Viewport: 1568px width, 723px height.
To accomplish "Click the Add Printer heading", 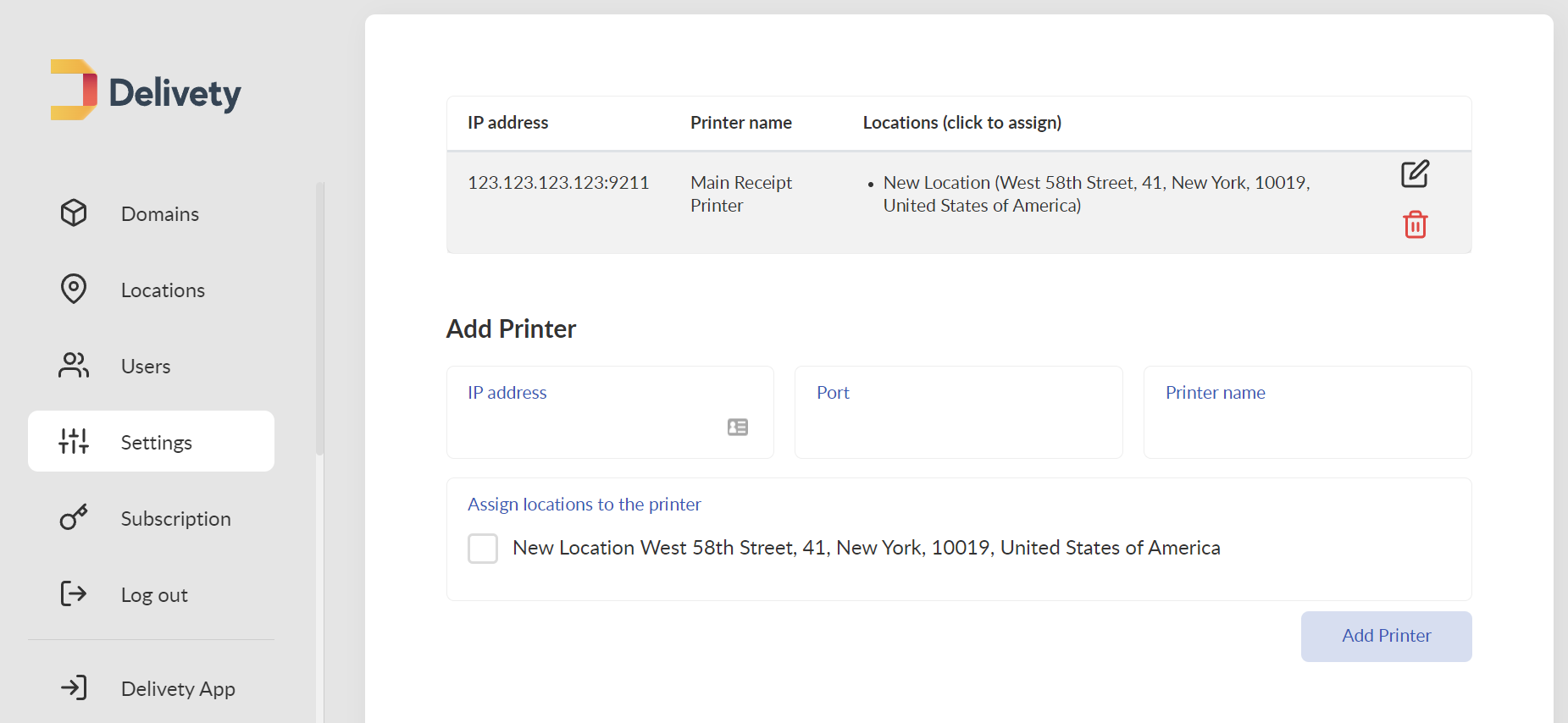I will point(511,328).
